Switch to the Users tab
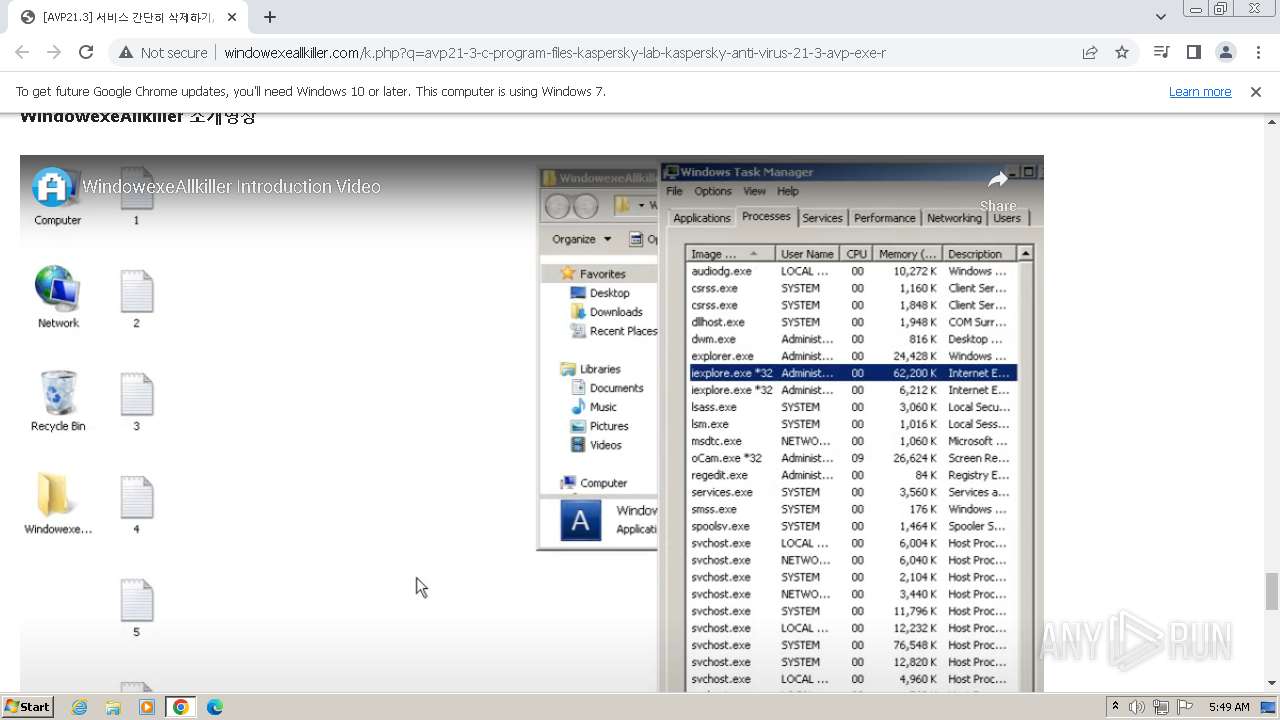This screenshot has height=720, width=1280. coord(1007,218)
